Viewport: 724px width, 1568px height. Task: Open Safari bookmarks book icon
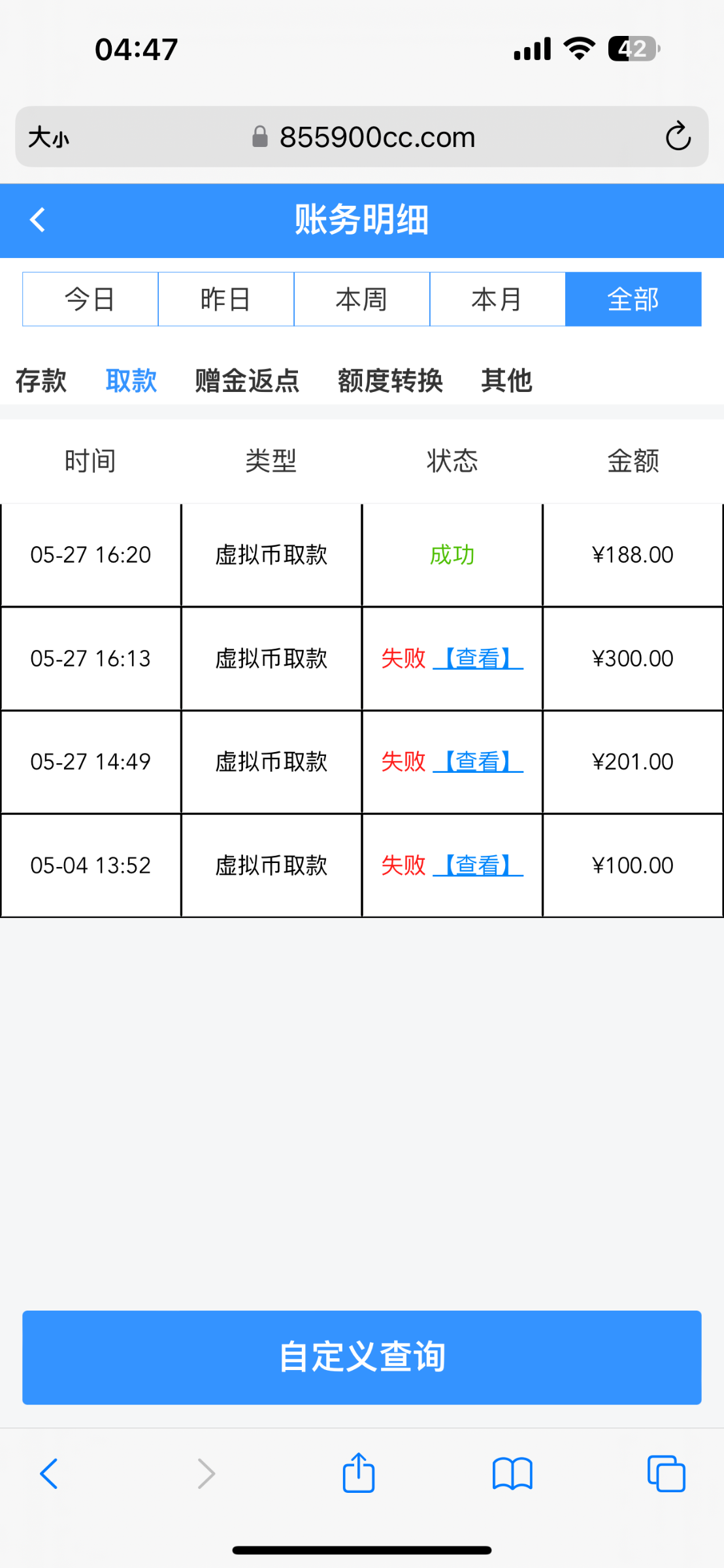512,1474
